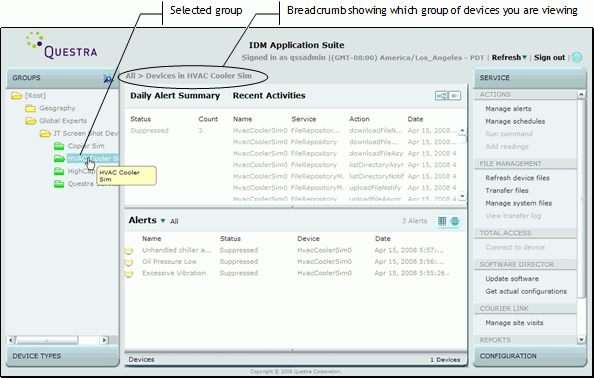Viewport: 594px width, 378px height.
Task: Click Refresh device files
Action: click(517, 178)
